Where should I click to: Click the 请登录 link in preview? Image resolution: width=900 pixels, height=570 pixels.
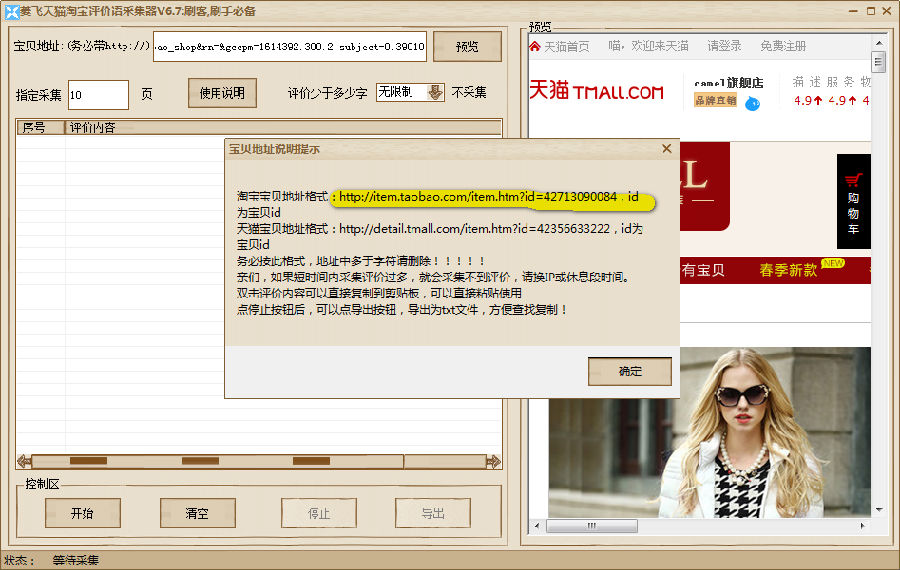(724, 46)
